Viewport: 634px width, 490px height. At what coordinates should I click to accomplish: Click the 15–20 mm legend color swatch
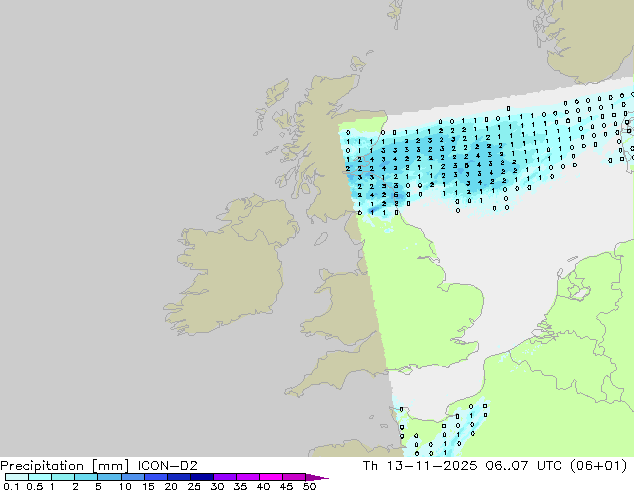tap(156, 477)
